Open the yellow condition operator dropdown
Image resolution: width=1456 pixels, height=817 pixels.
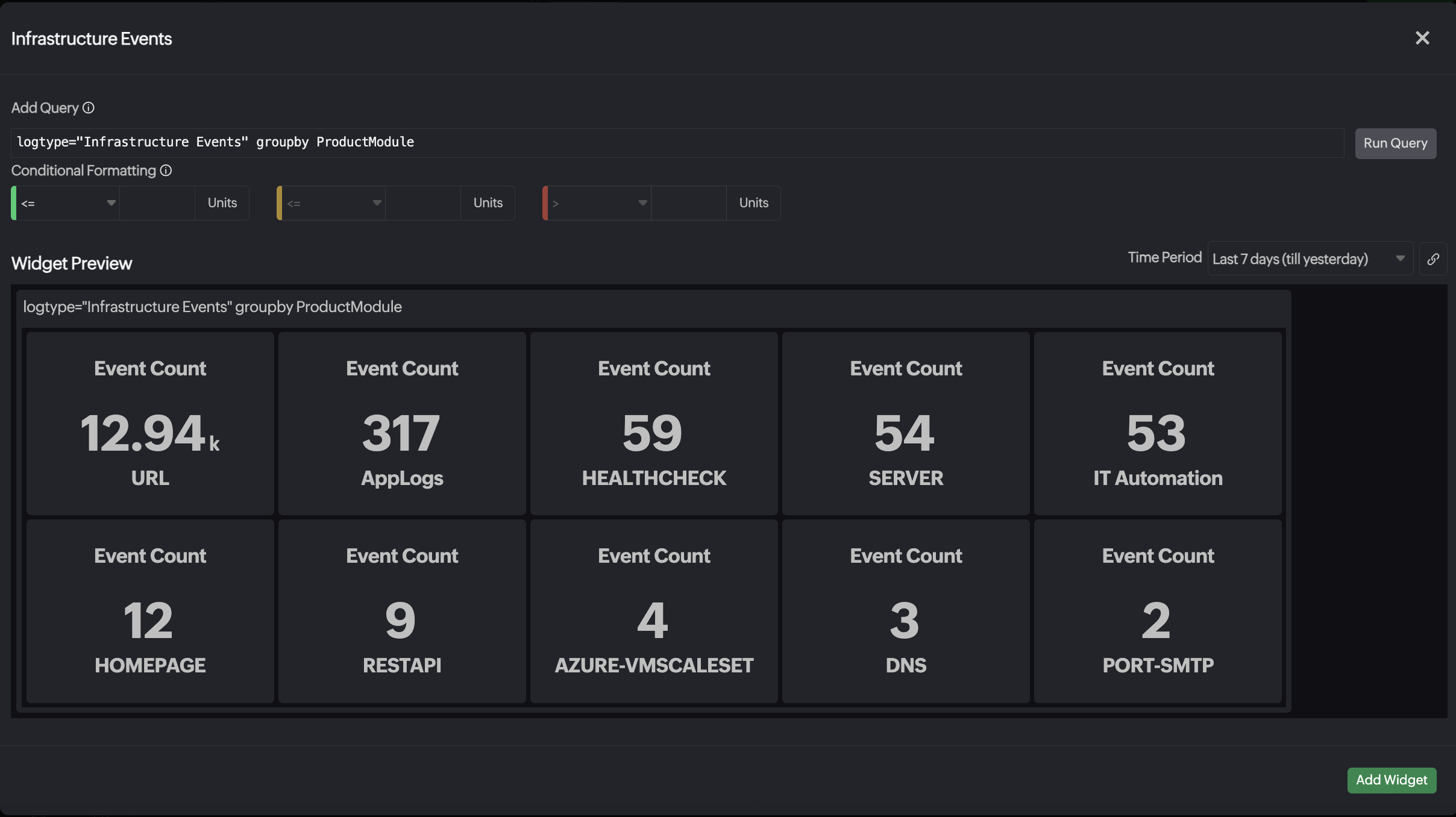pyautogui.click(x=333, y=203)
